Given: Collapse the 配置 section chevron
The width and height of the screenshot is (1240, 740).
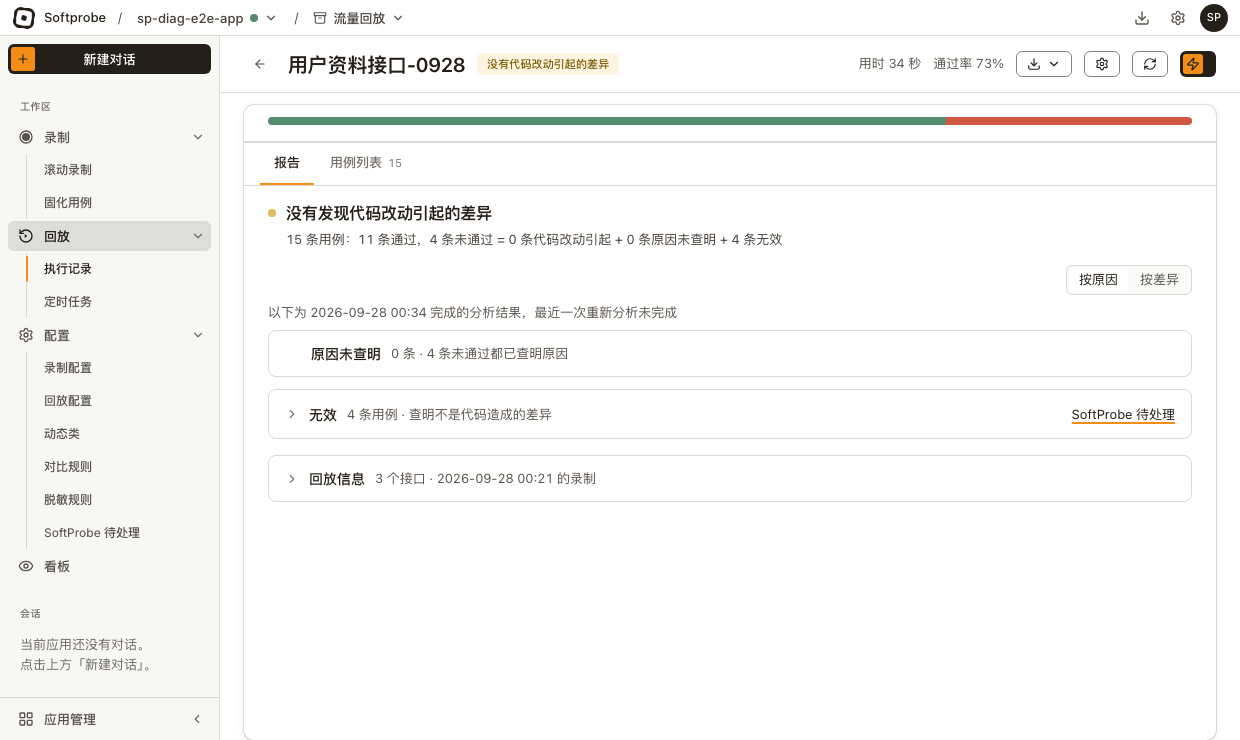Looking at the screenshot, I should [197, 335].
